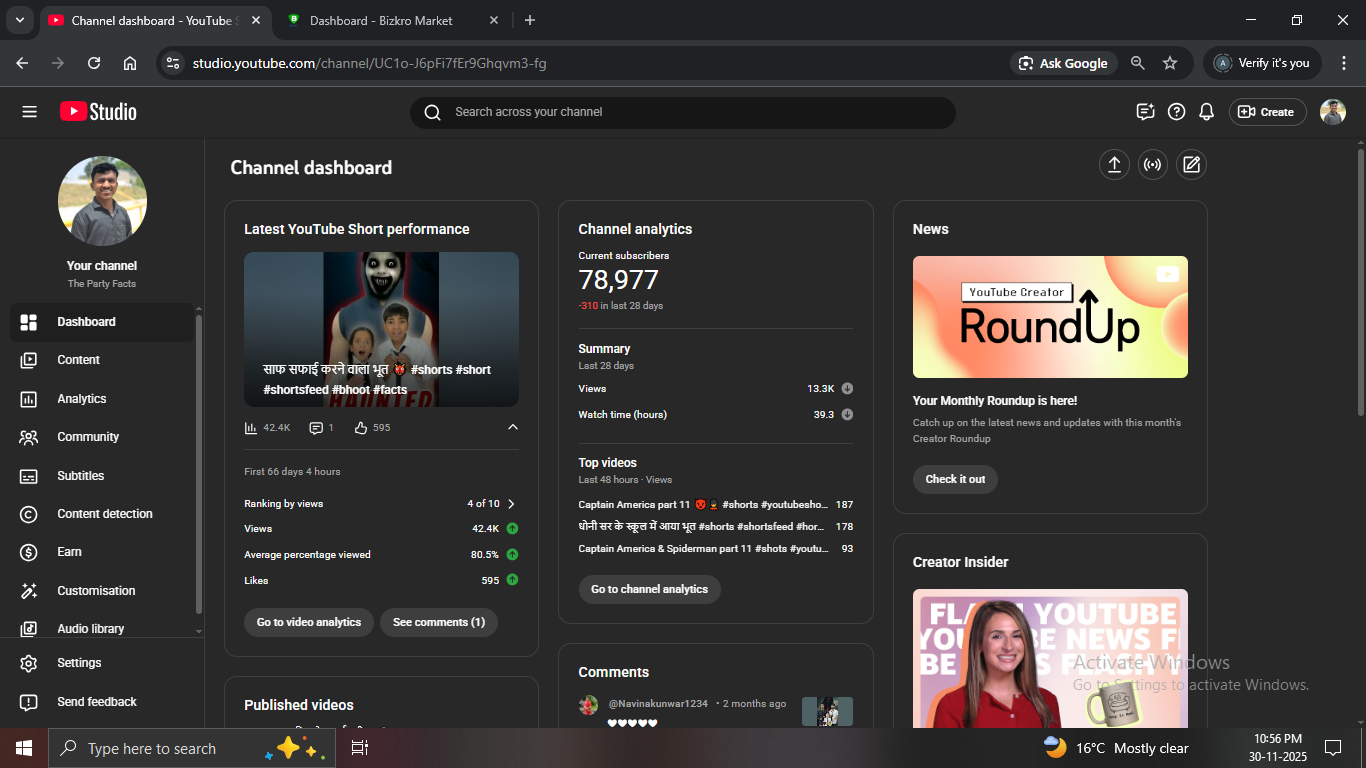The height and width of the screenshot is (768, 1366).
Task: Open Earn in the sidebar
Action: click(69, 552)
